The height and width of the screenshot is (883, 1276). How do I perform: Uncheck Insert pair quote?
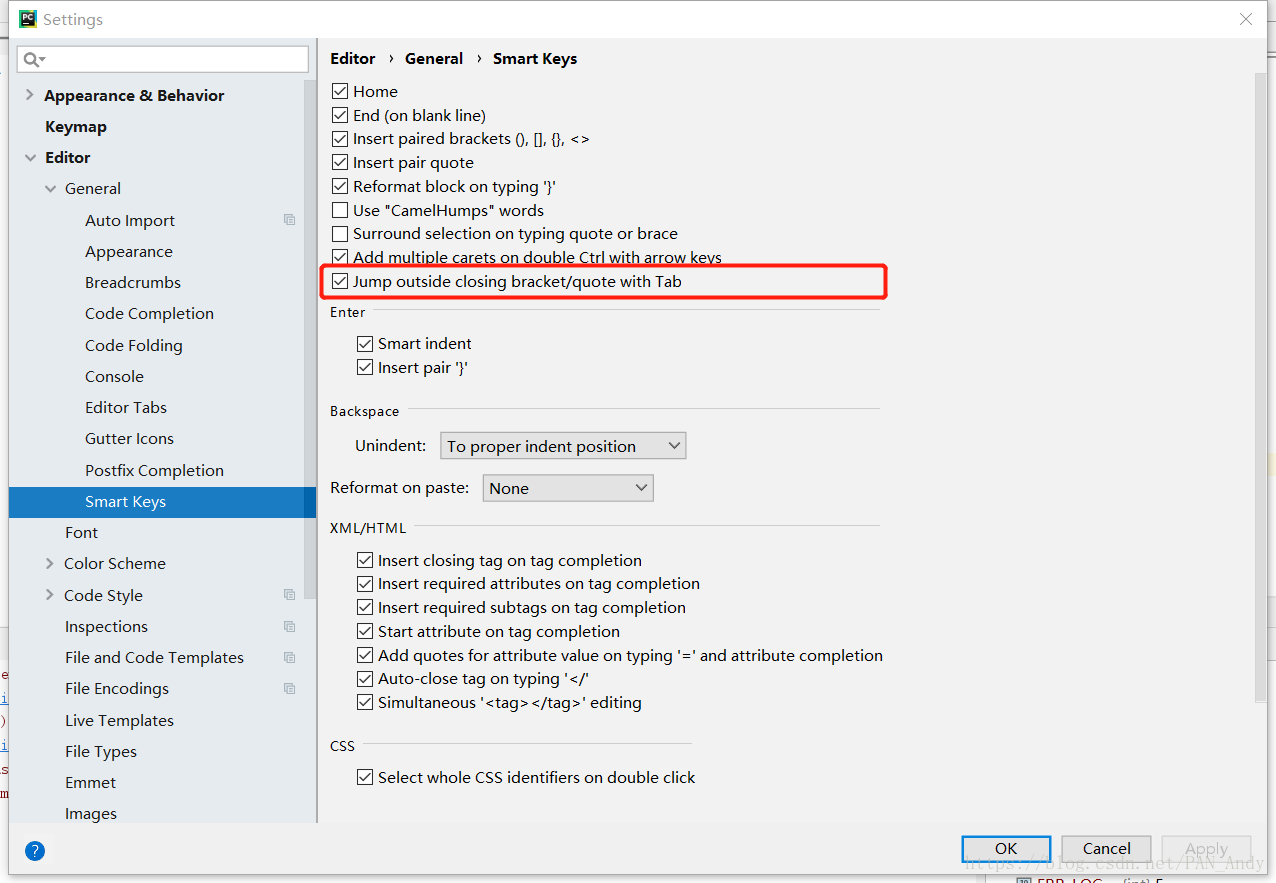pyautogui.click(x=340, y=162)
